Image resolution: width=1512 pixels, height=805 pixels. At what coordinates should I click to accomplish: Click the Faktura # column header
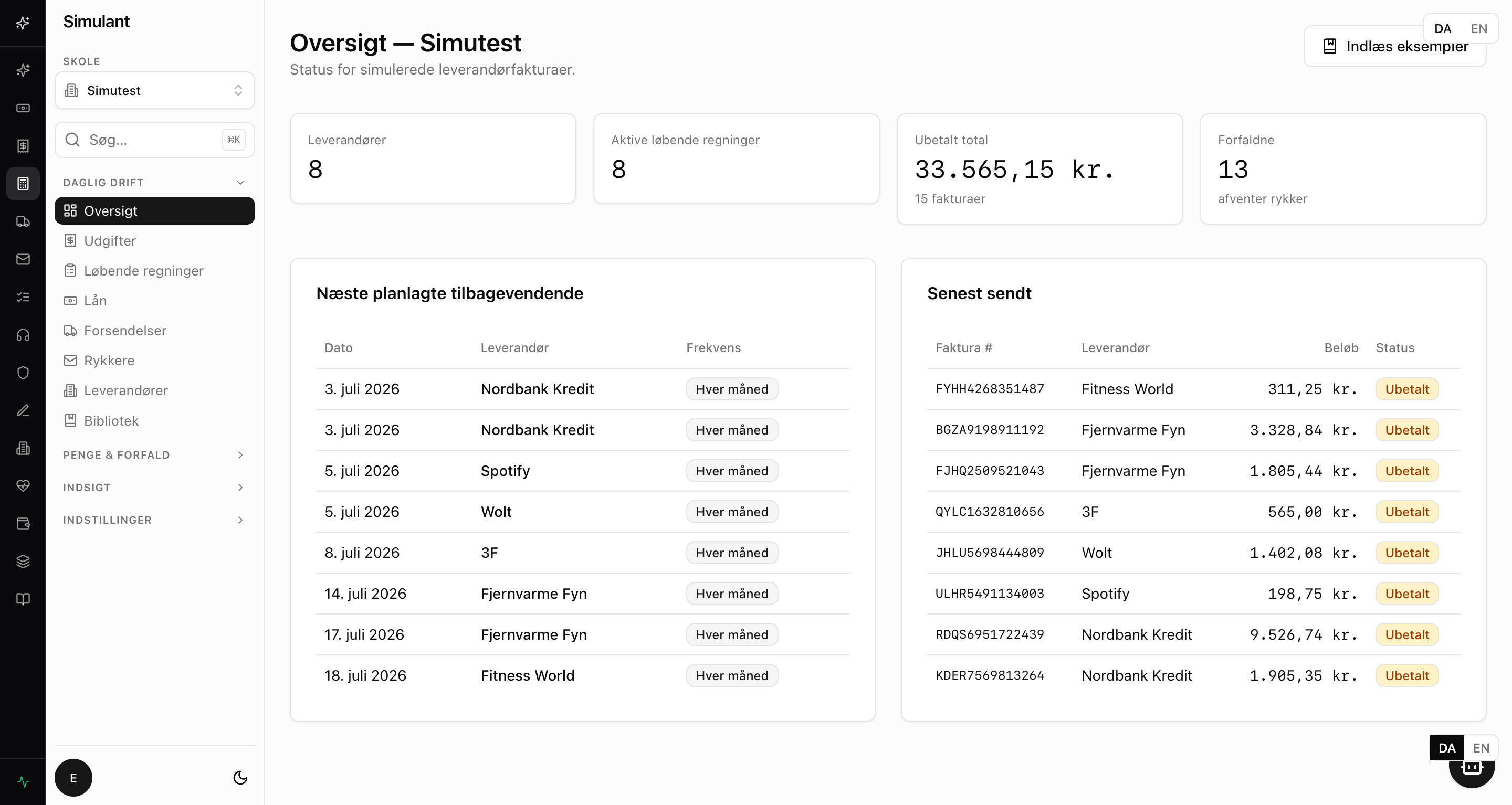[x=963, y=347]
